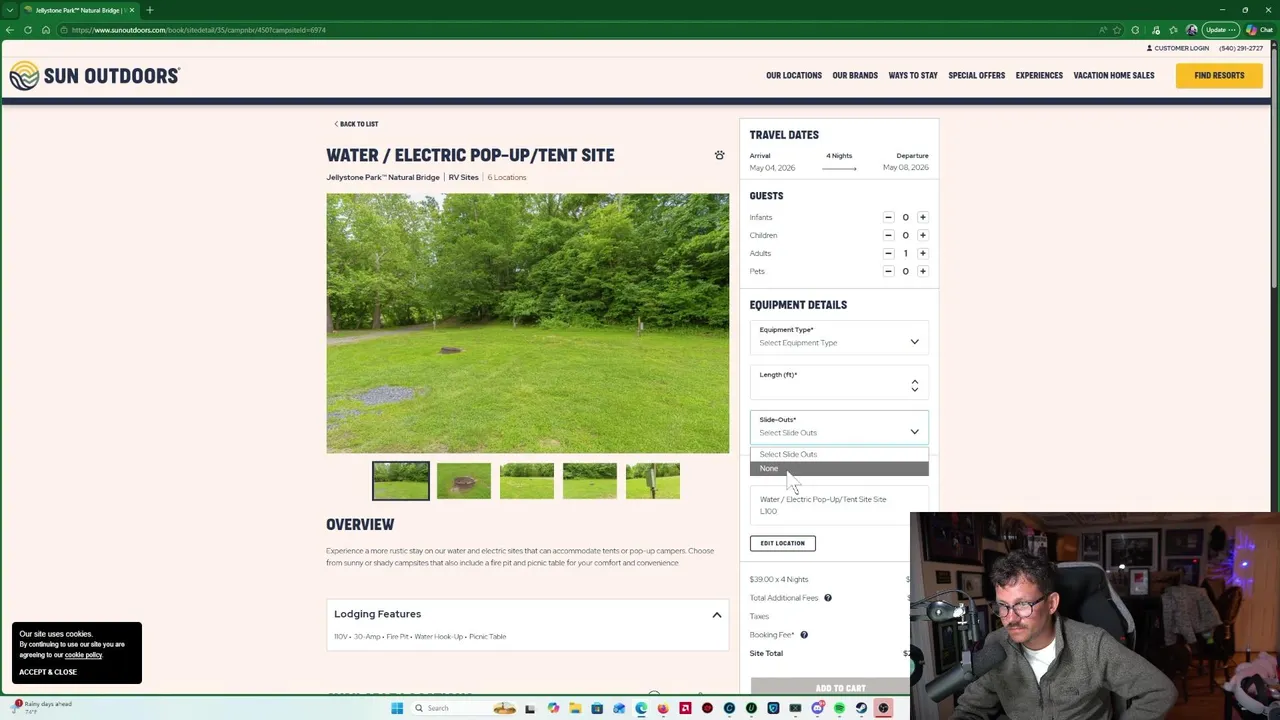Close the Sun Outdoors browser tab

131,10
